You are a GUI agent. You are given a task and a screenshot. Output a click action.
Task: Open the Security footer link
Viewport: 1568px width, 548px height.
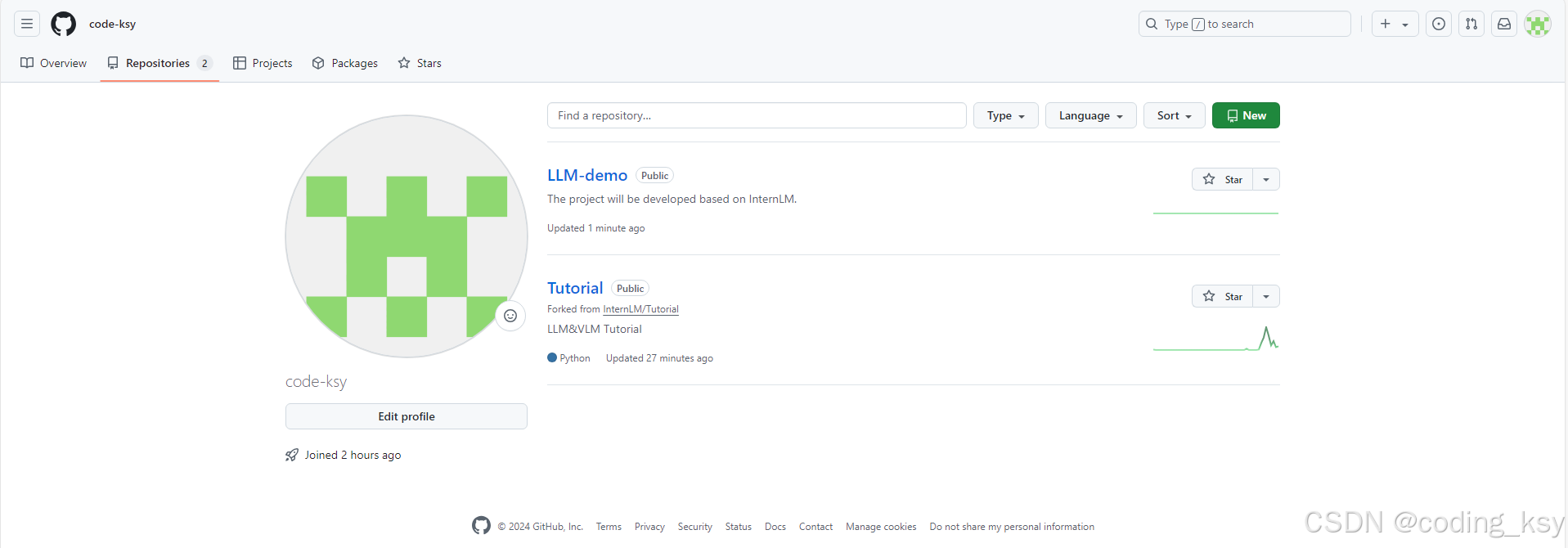coord(694,527)
